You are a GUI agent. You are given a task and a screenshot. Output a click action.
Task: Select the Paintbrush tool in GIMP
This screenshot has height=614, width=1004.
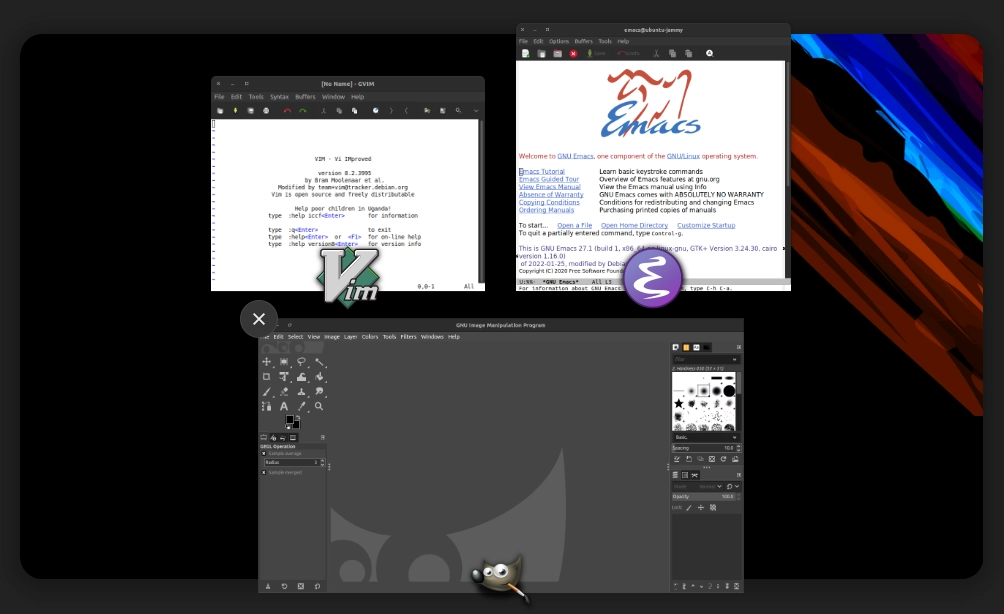tap(266, 391)
